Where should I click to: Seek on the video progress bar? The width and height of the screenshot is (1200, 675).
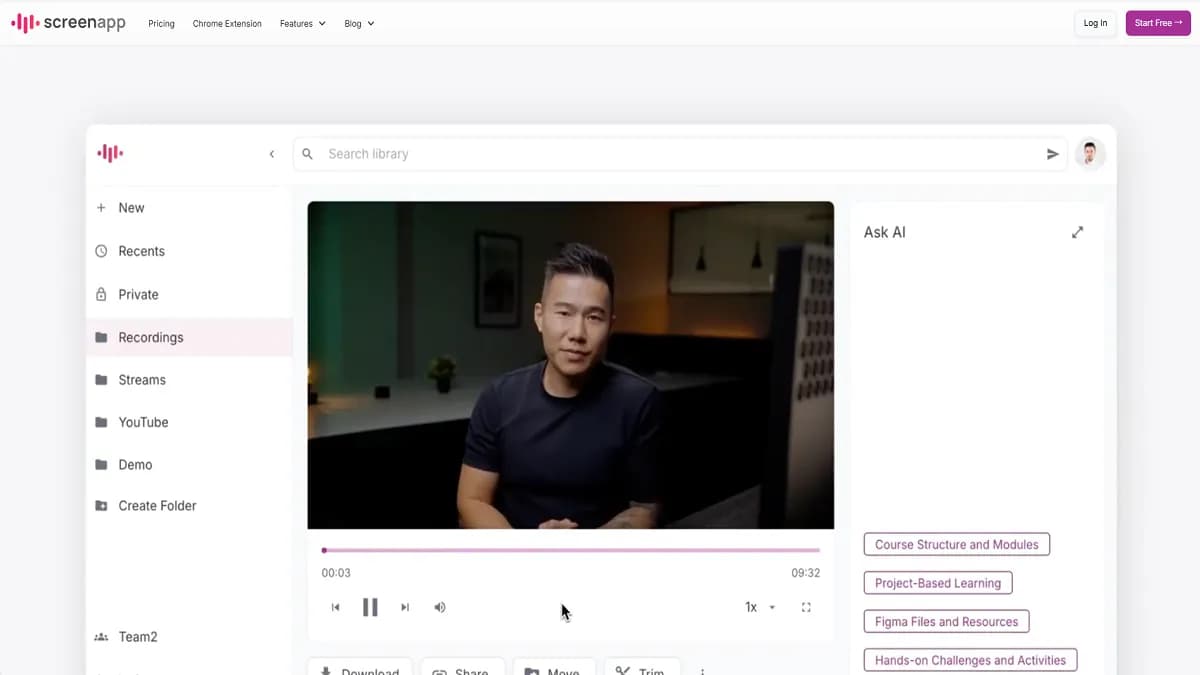click(x=571, y=550)
